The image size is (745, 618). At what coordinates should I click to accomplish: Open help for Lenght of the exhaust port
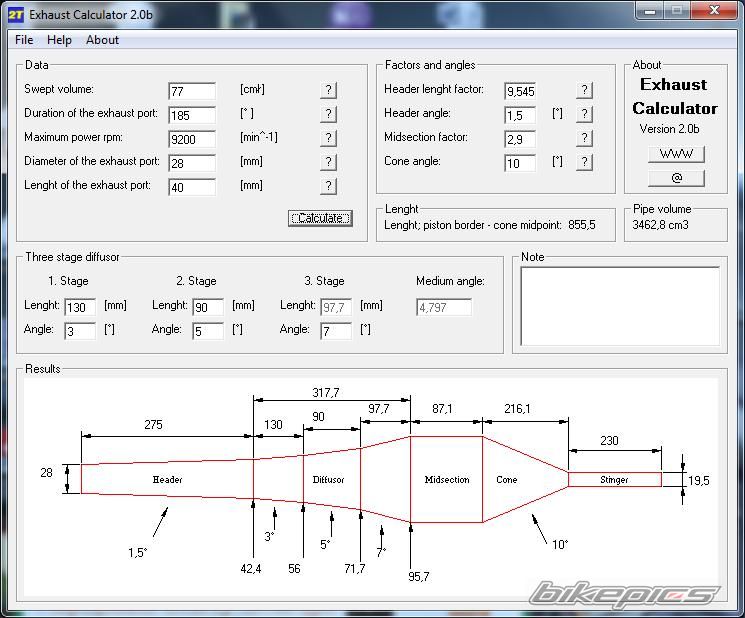tap(328, 186)
